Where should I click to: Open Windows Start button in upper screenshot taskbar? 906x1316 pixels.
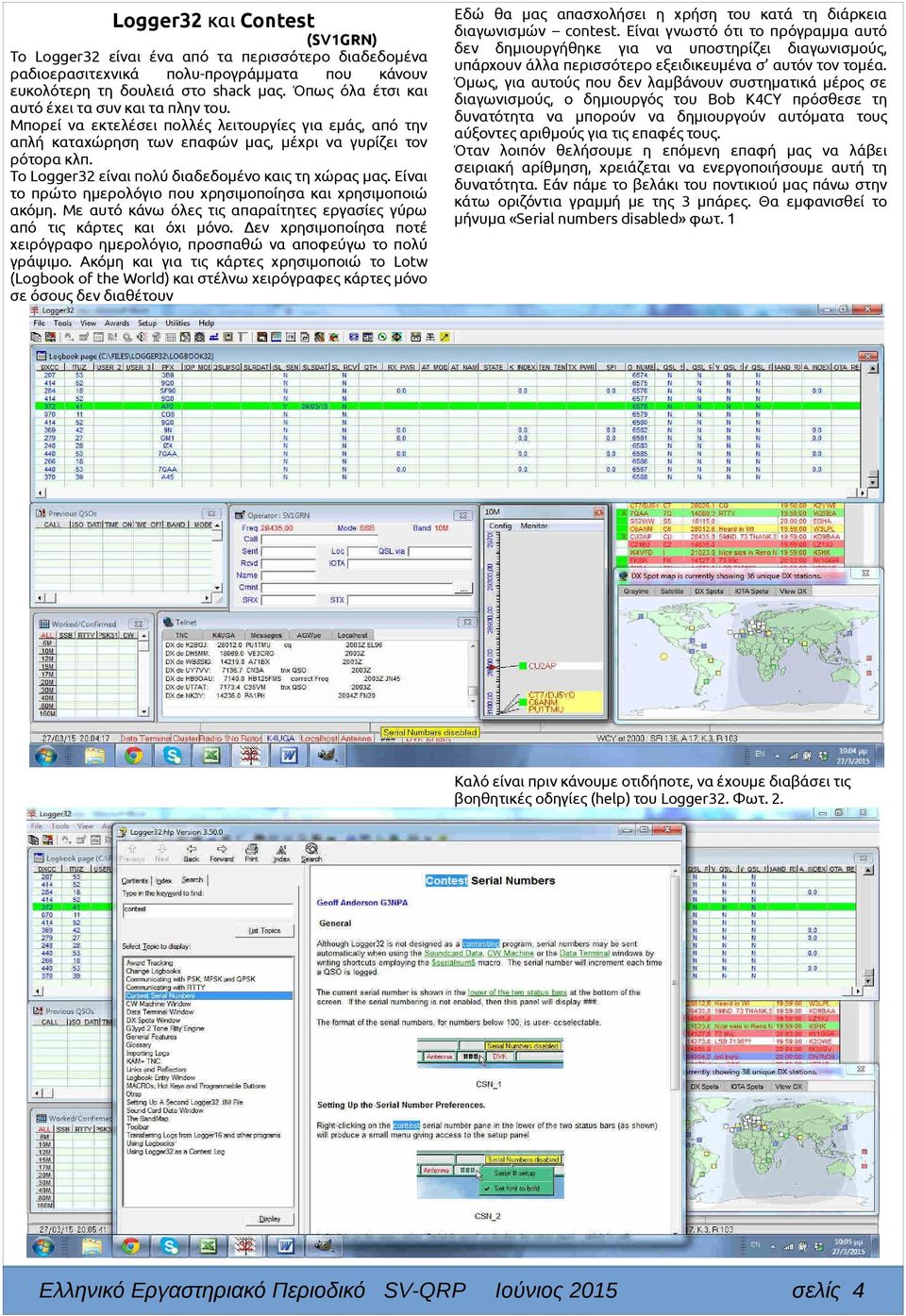(45, 756)
